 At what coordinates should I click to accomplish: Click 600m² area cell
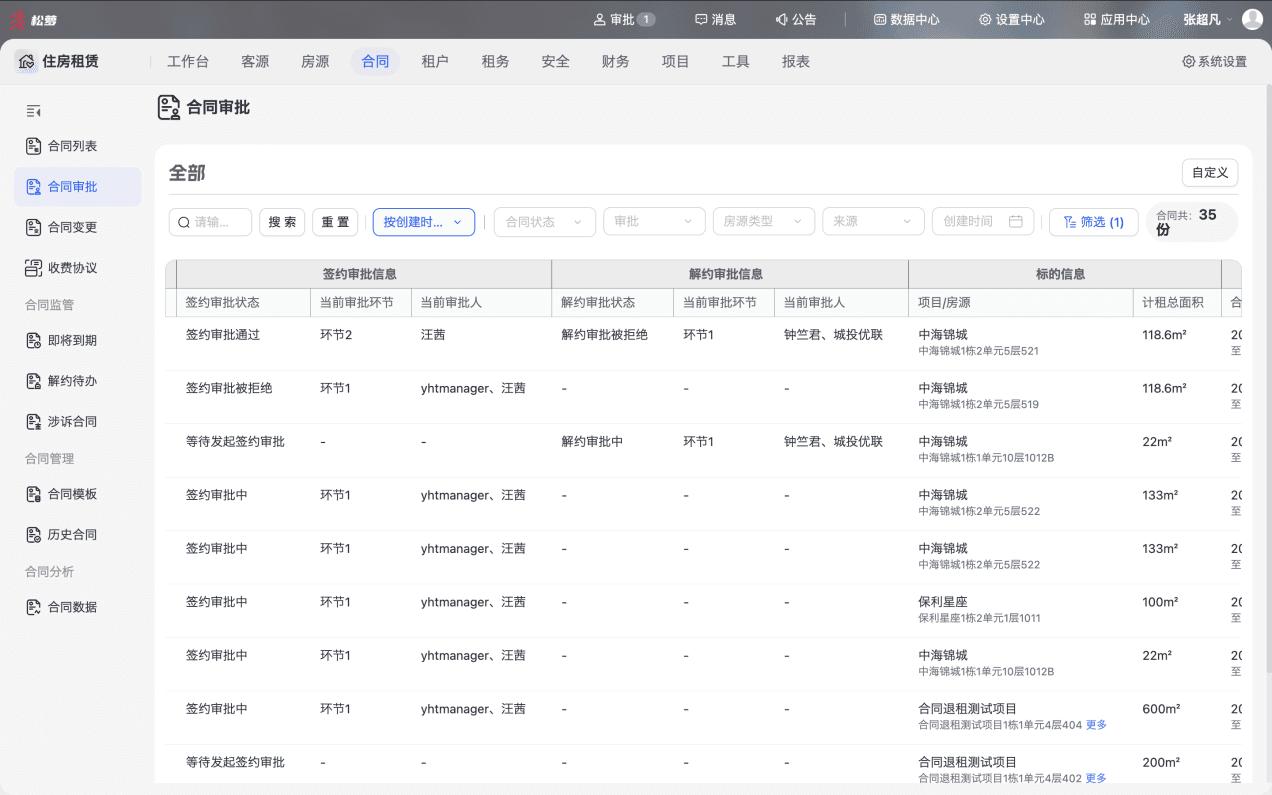1160,709
